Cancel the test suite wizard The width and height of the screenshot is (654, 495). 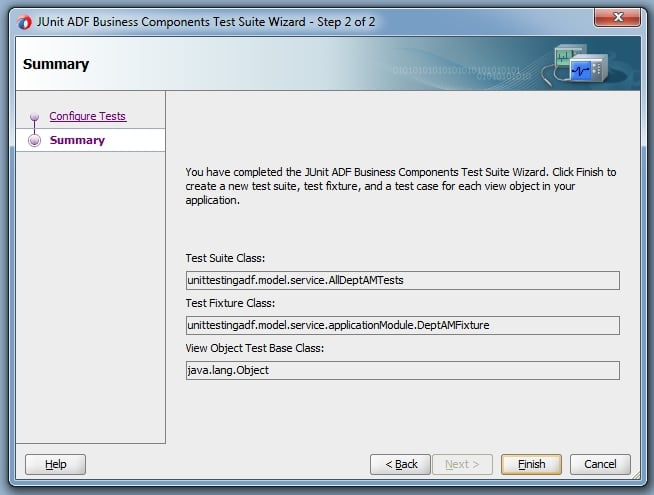pyautogui.click(x=600, y=464)
